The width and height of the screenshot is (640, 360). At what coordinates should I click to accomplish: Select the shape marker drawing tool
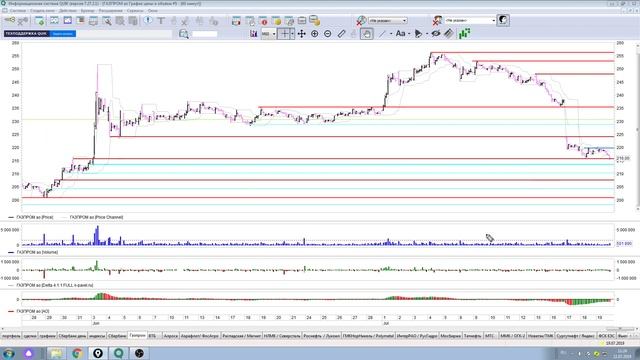point(418,34)
